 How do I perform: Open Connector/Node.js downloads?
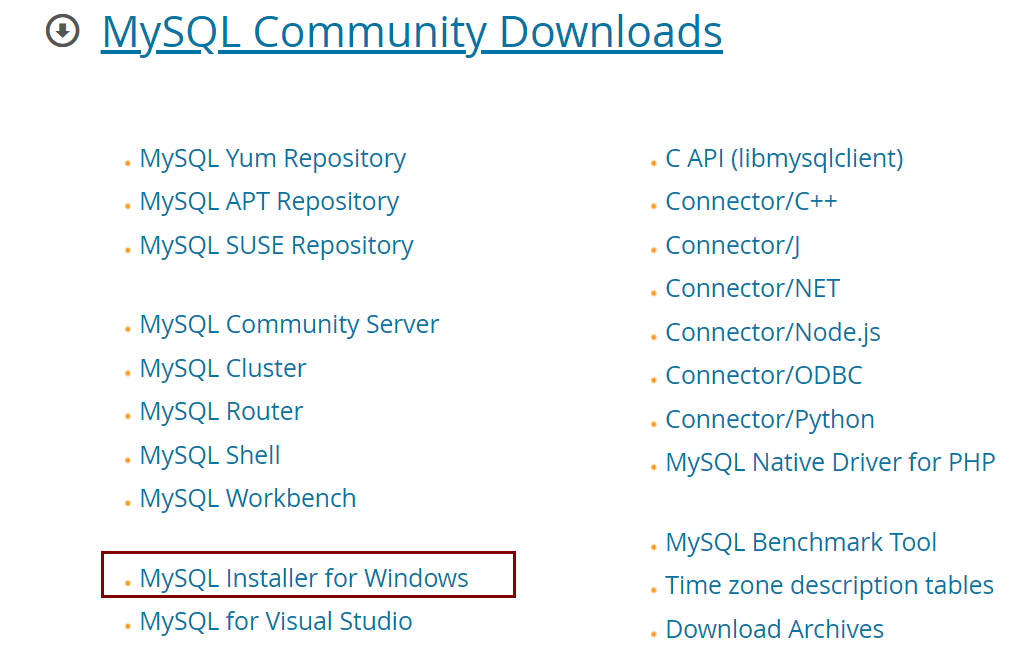[x=772, y=332]
